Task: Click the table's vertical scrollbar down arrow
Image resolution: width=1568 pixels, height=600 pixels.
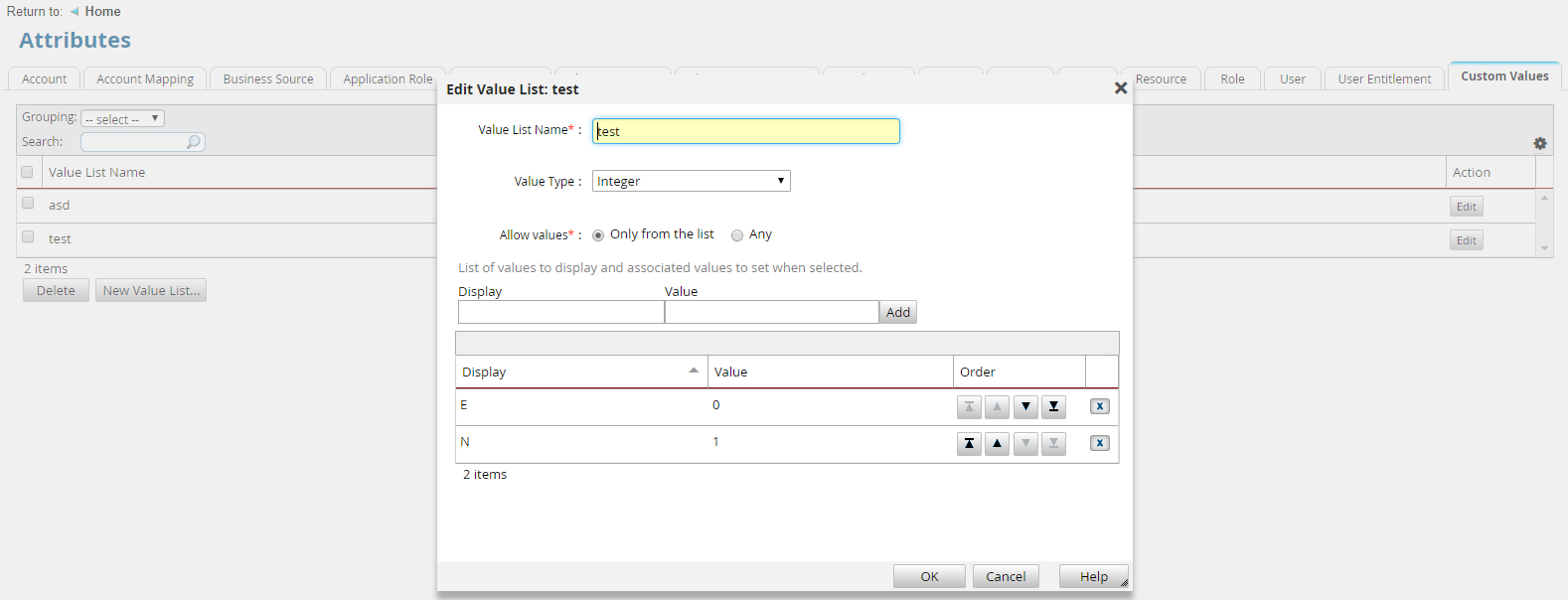Action: (x=1544, y=248)
